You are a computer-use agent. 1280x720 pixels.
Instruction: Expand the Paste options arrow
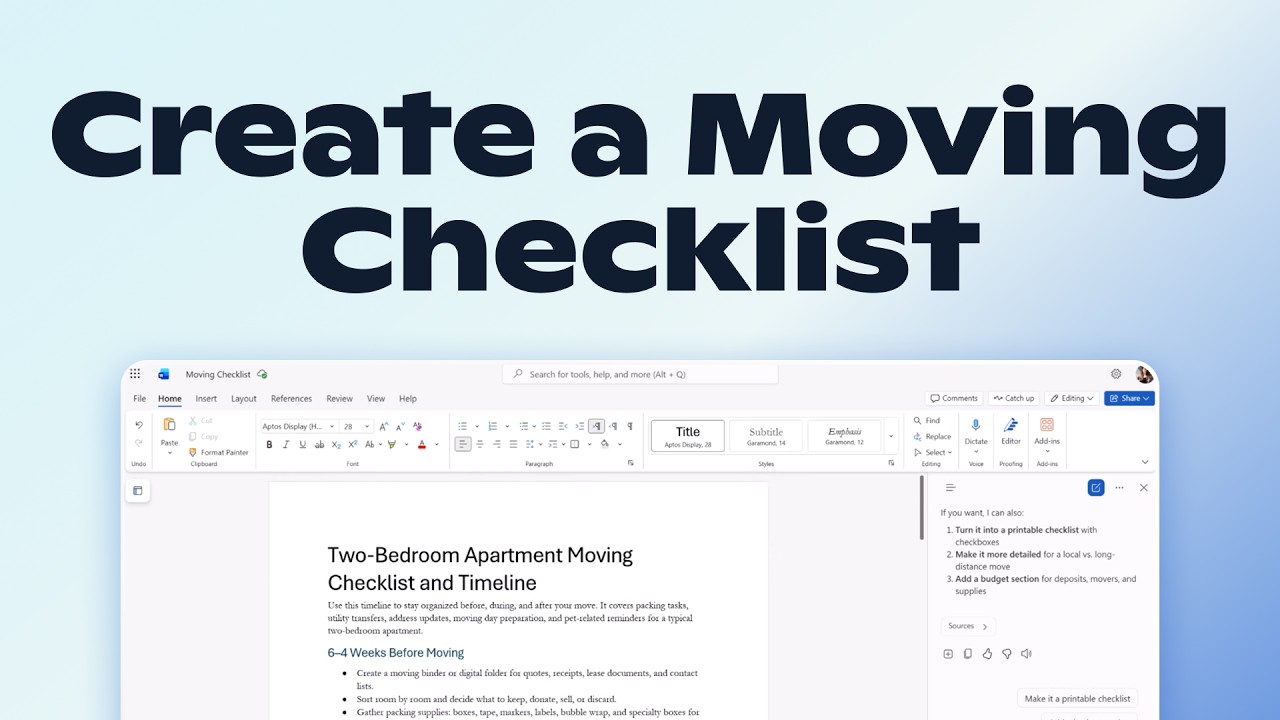click(x=169, y=453)
